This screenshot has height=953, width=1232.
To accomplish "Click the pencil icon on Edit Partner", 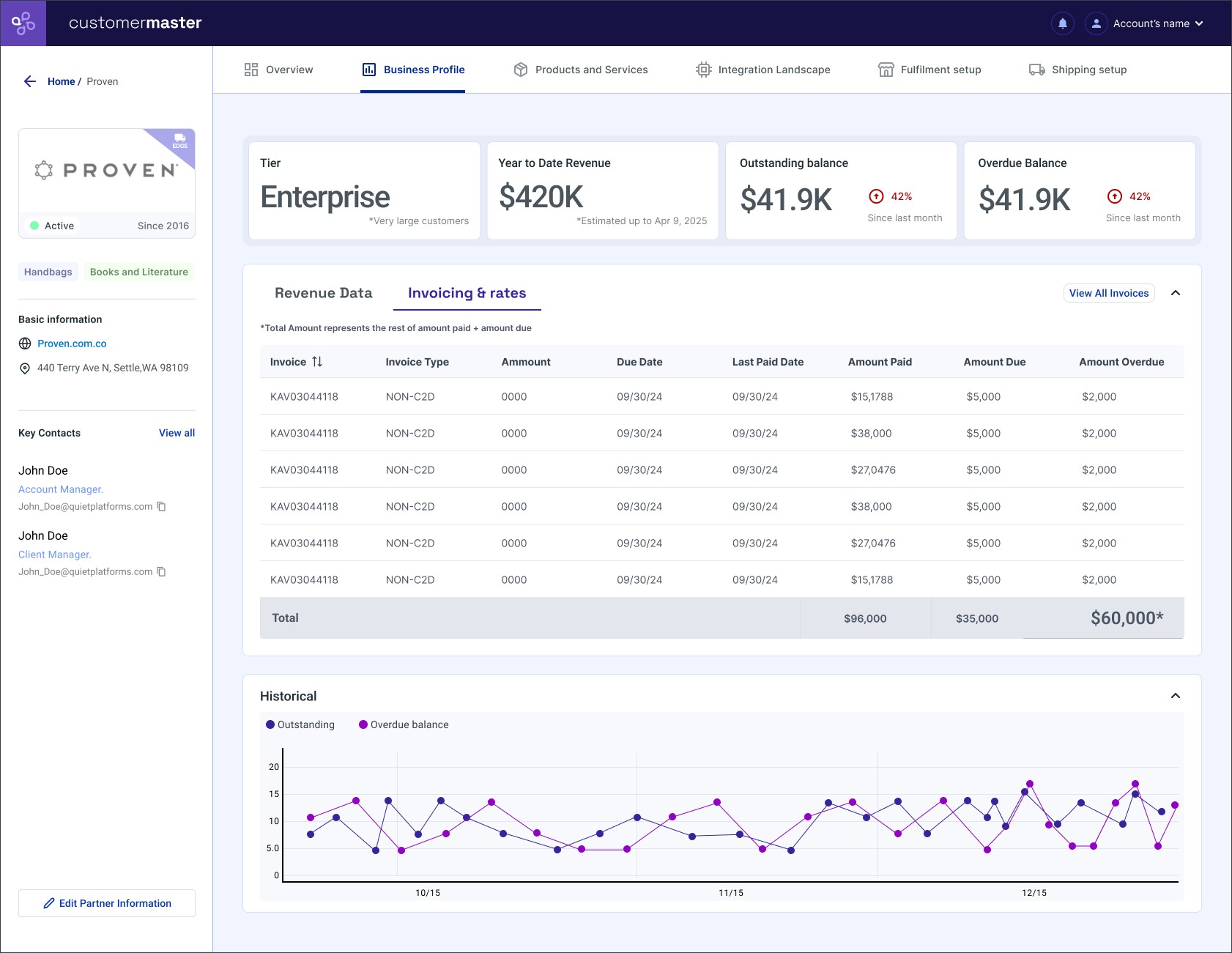I will tap(49, 903).
